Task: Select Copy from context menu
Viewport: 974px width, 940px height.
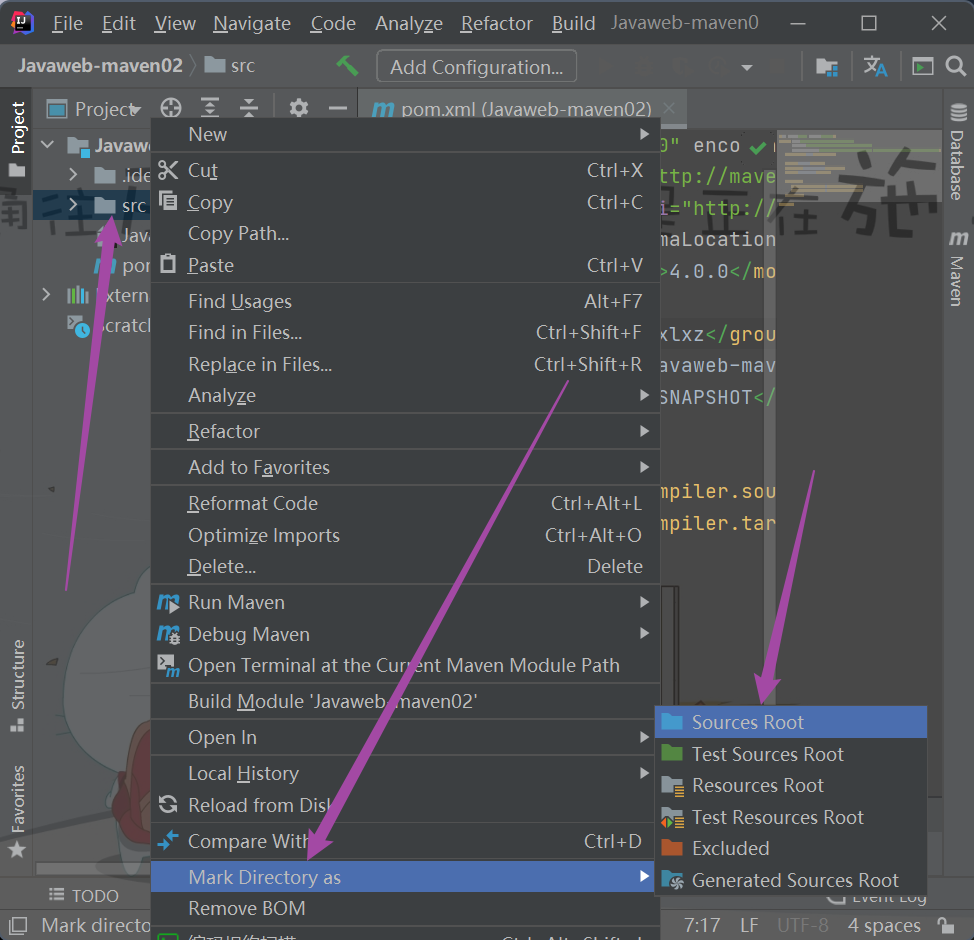Action: click(x=405, y=202)
